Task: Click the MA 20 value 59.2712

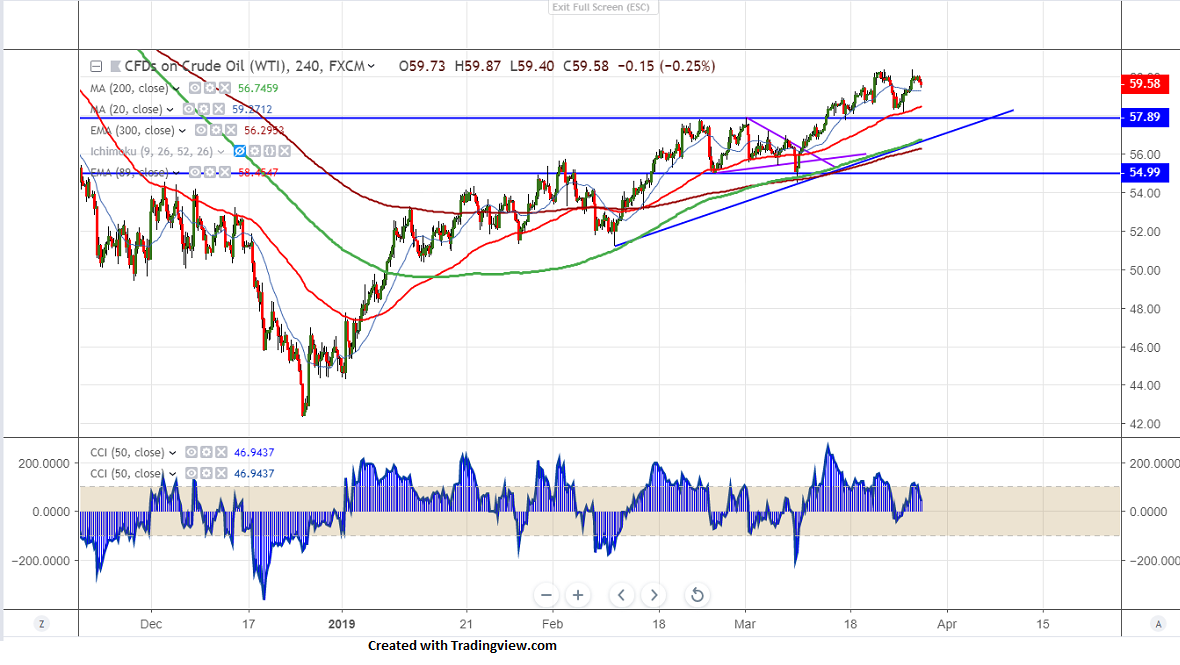Action: [252, 109]
